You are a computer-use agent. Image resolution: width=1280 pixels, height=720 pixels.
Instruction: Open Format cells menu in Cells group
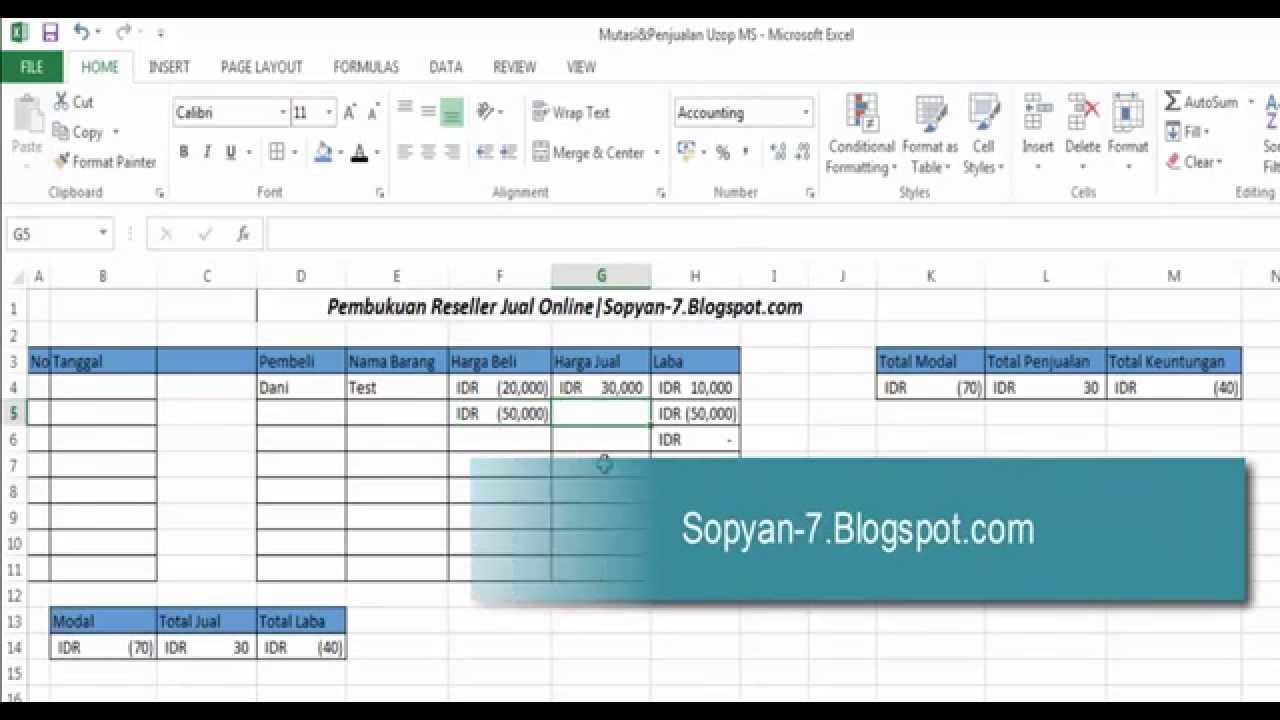1128,133
